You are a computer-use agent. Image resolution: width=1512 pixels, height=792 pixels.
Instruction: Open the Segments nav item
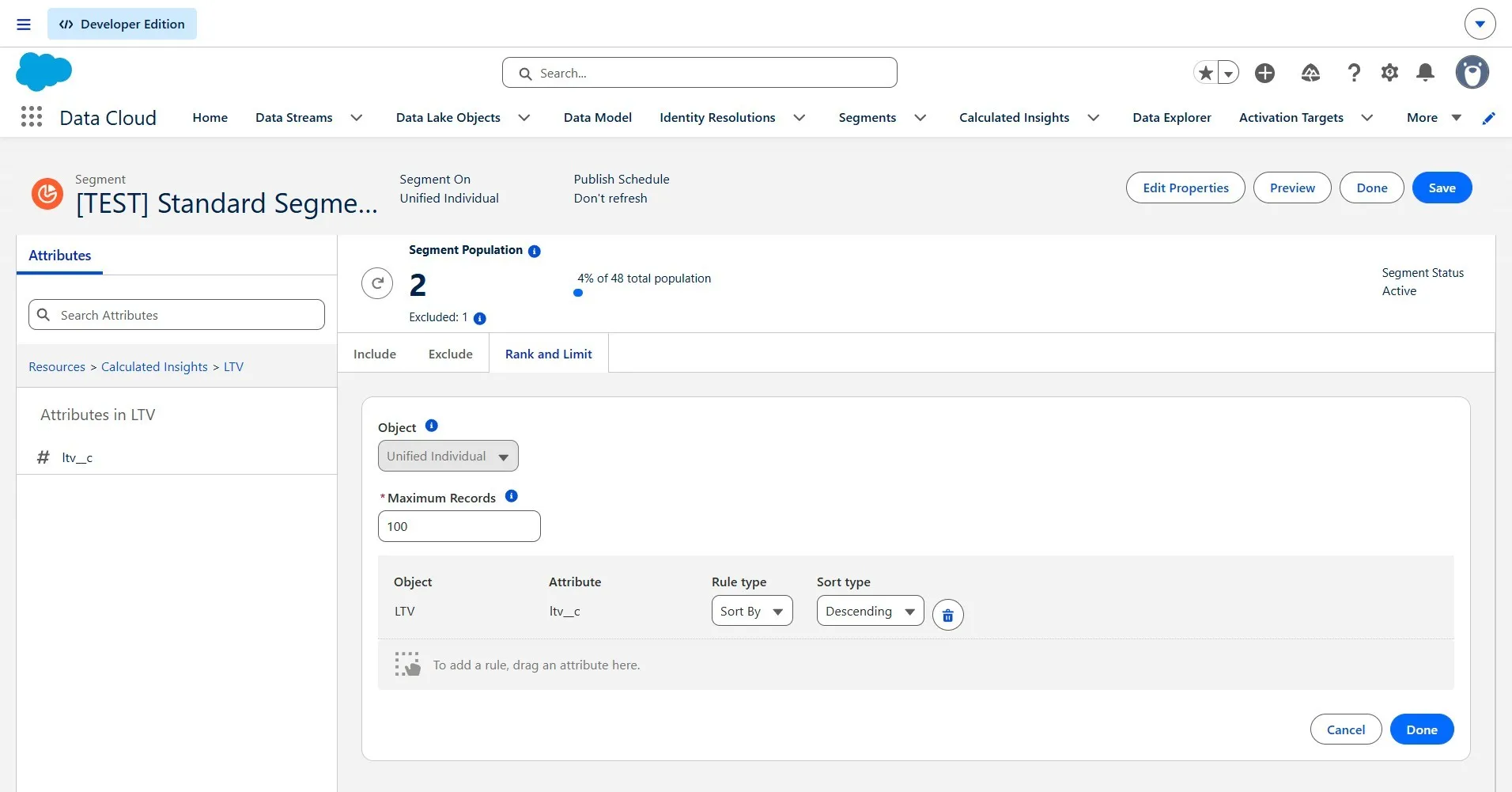[868, 118]
